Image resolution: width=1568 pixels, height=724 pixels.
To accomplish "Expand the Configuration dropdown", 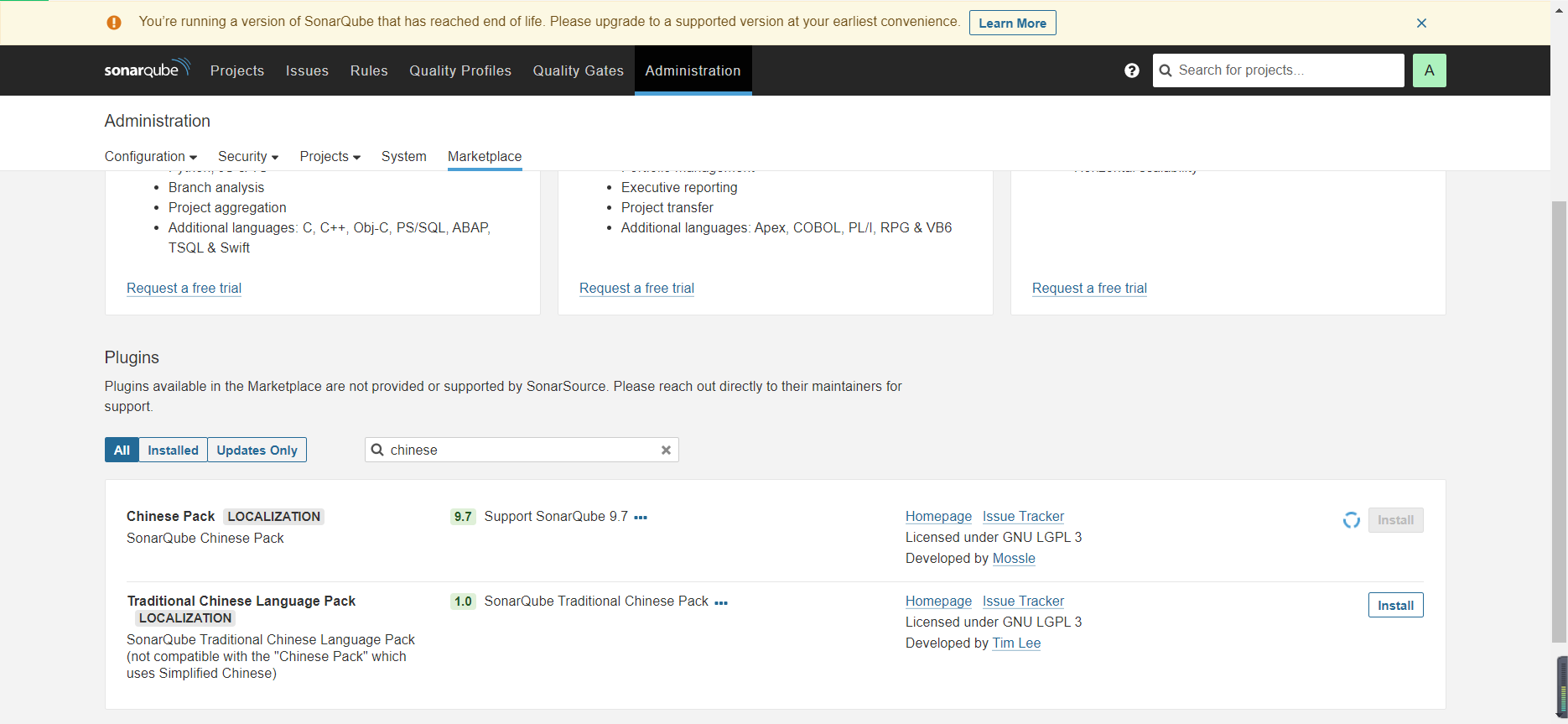I will point(151,156).
